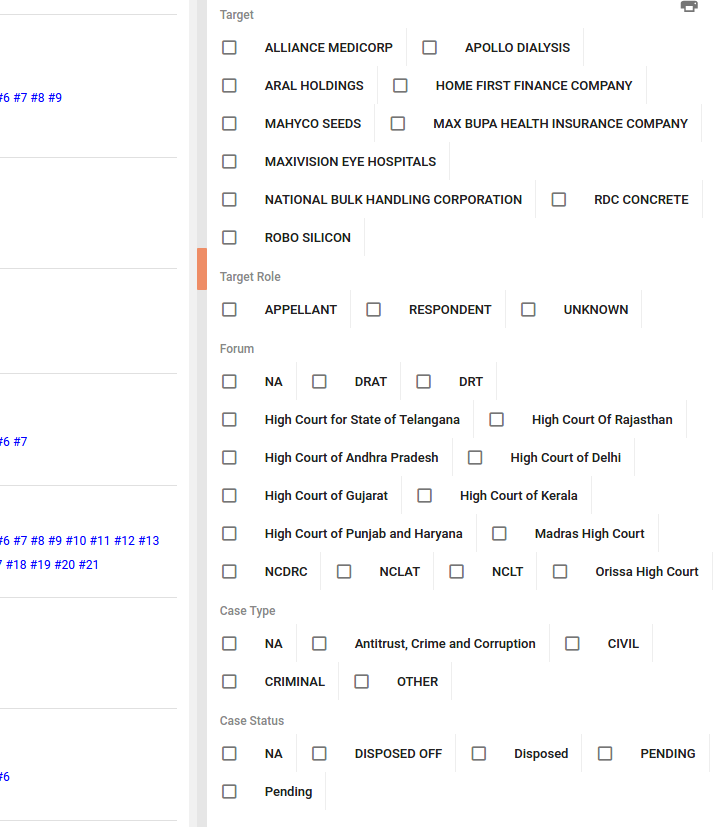Select MAXIVISION EYE HOSPITALS checkbox
Screen dimensions: 715x827
click(229, 161)
